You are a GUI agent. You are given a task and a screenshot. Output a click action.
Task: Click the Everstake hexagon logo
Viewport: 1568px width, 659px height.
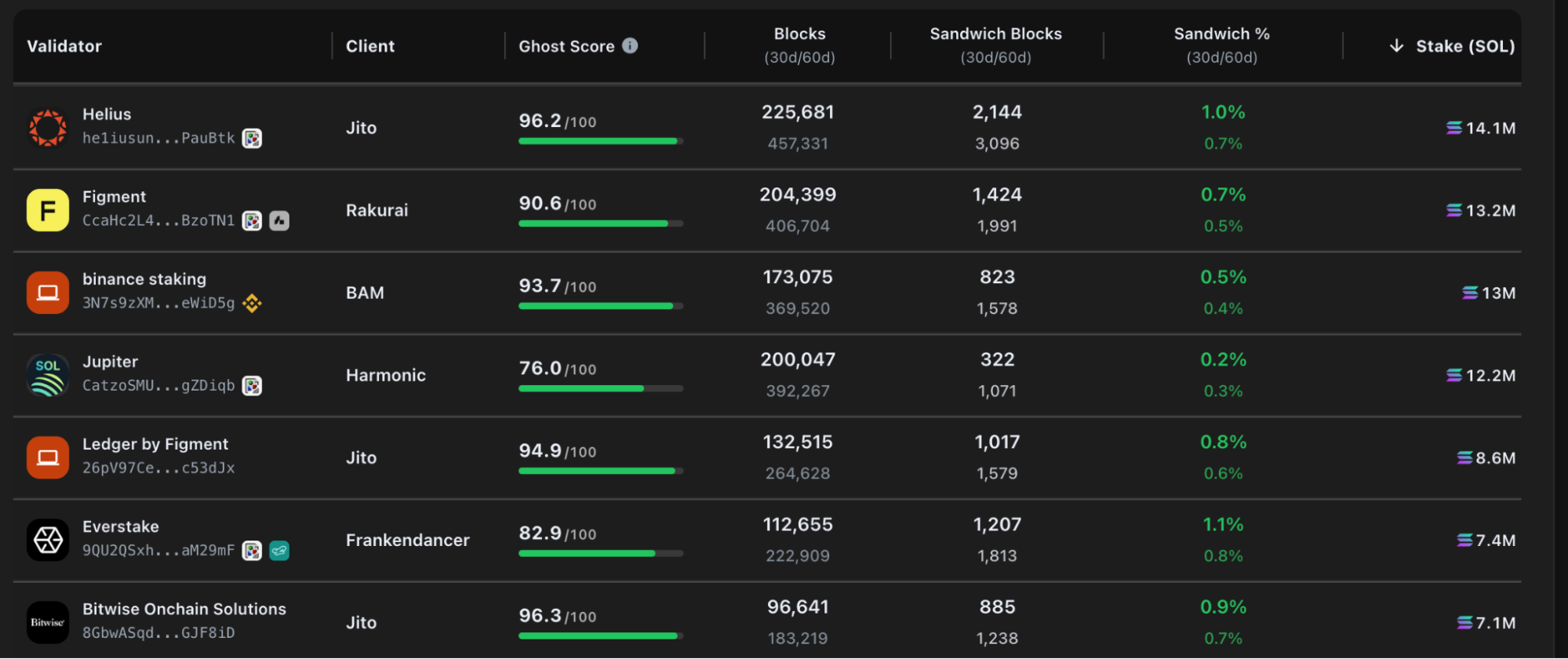pos(48,540)
